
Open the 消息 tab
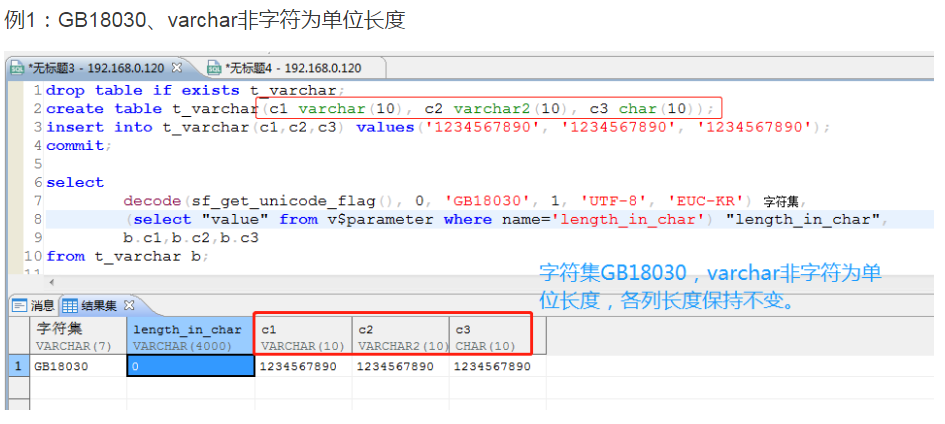click(34, 306)
